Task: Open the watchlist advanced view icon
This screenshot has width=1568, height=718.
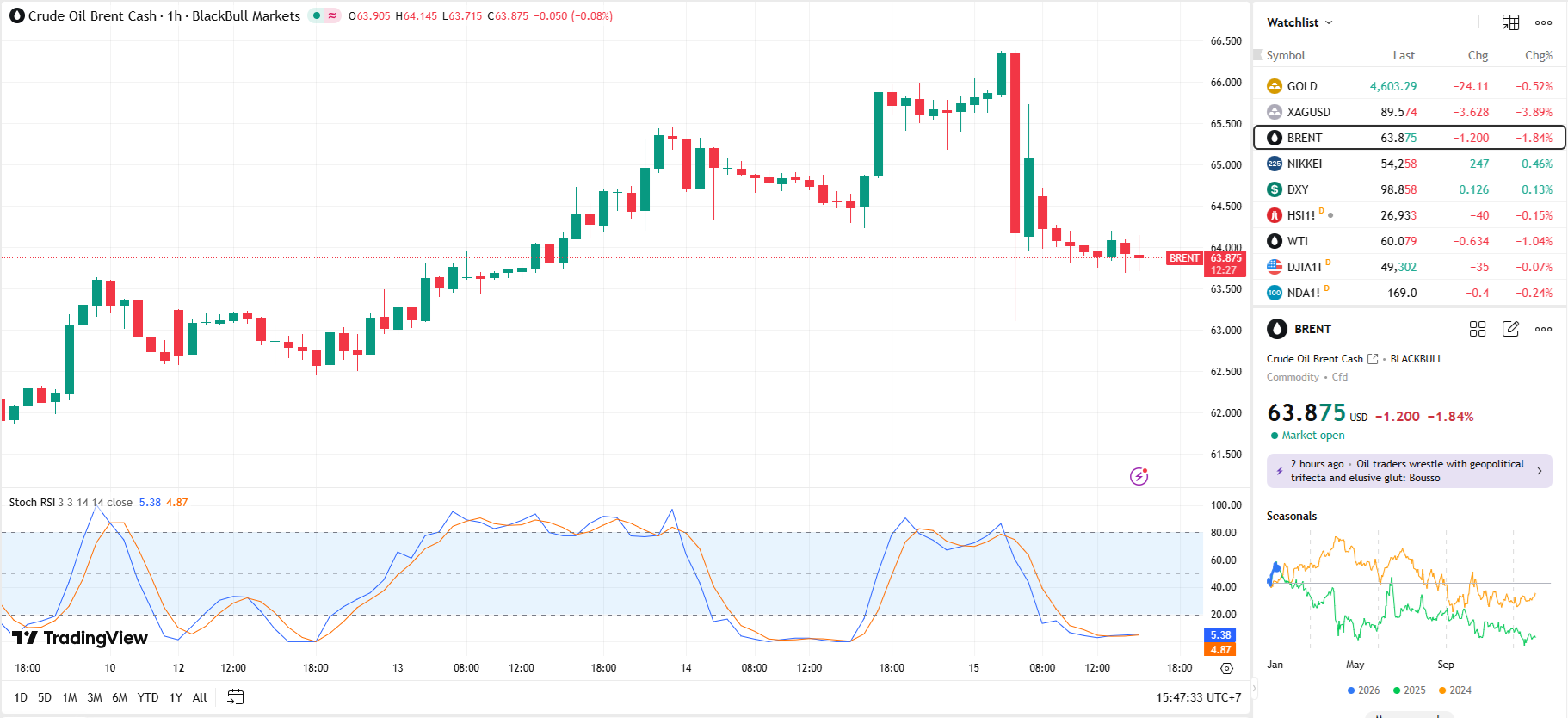Action: click(x=1510, y=22)
